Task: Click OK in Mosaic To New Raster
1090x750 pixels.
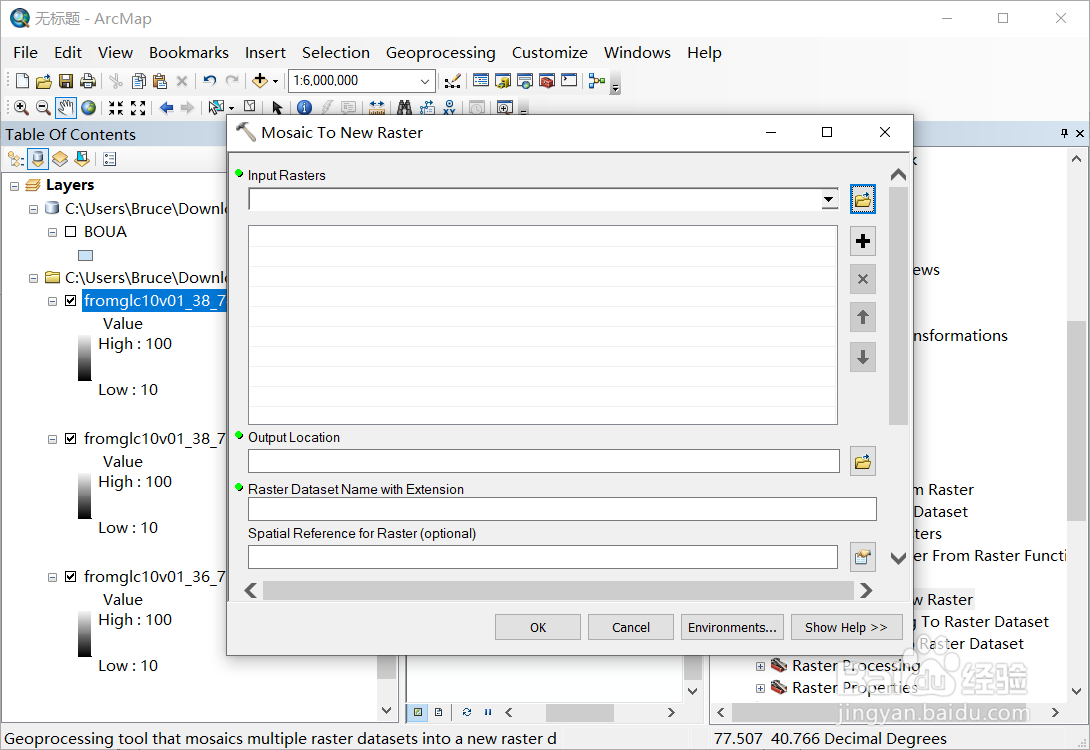Action: [538, 627]
